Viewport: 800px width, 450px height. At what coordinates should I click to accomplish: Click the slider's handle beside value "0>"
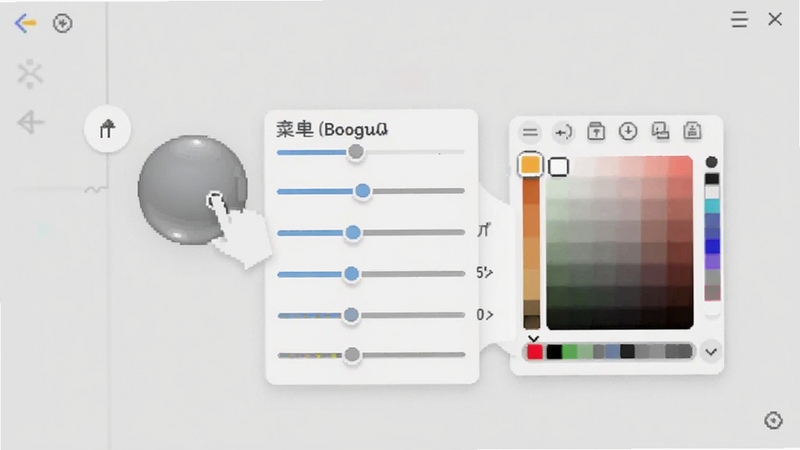tap(351, 315)
